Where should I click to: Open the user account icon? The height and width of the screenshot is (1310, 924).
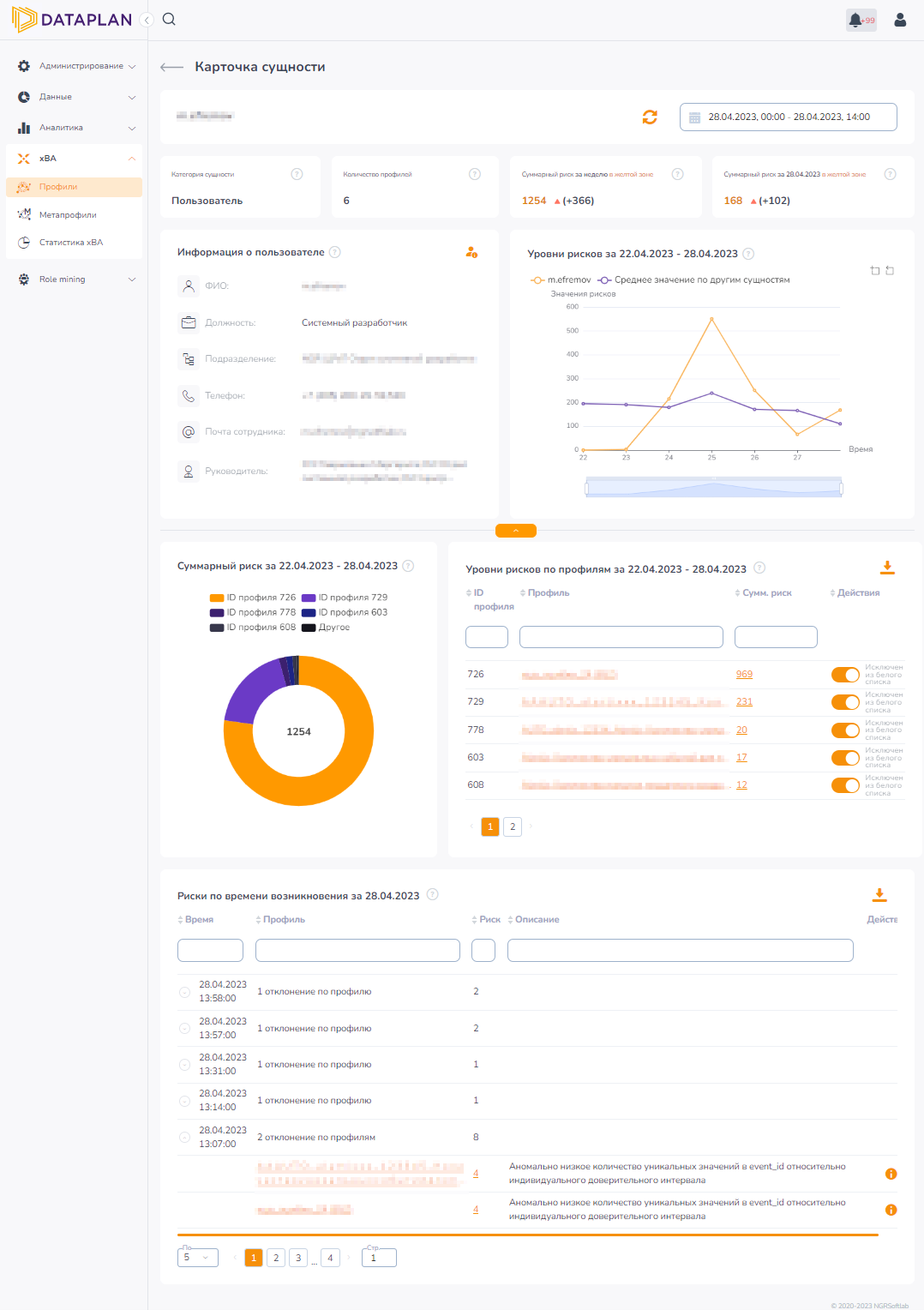pyautogui.click(x=900, y=20)
